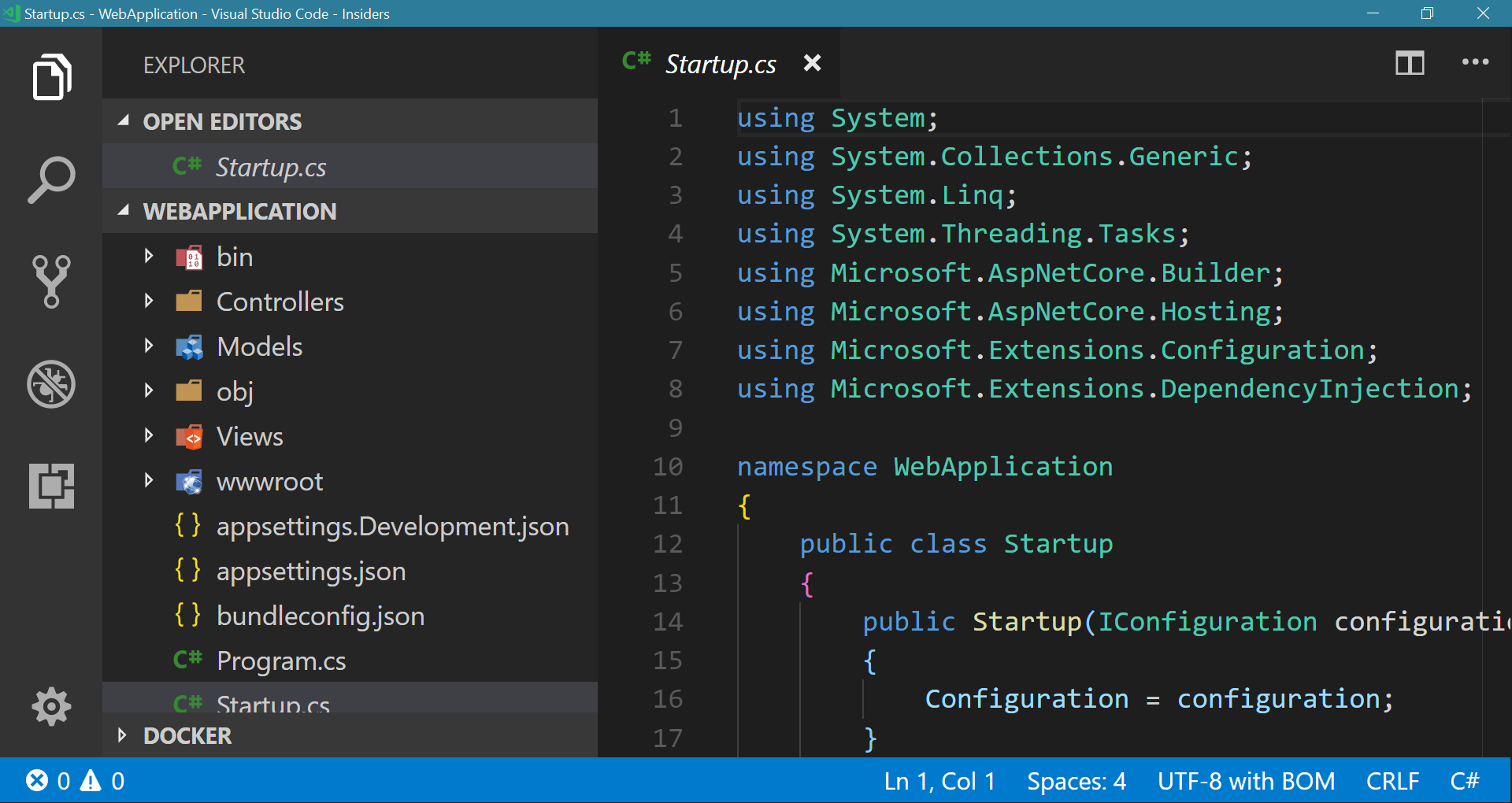Screen dimensions: 1512x803
Task: Collapse the WEBAPPLICATION section
Action: 124,210
